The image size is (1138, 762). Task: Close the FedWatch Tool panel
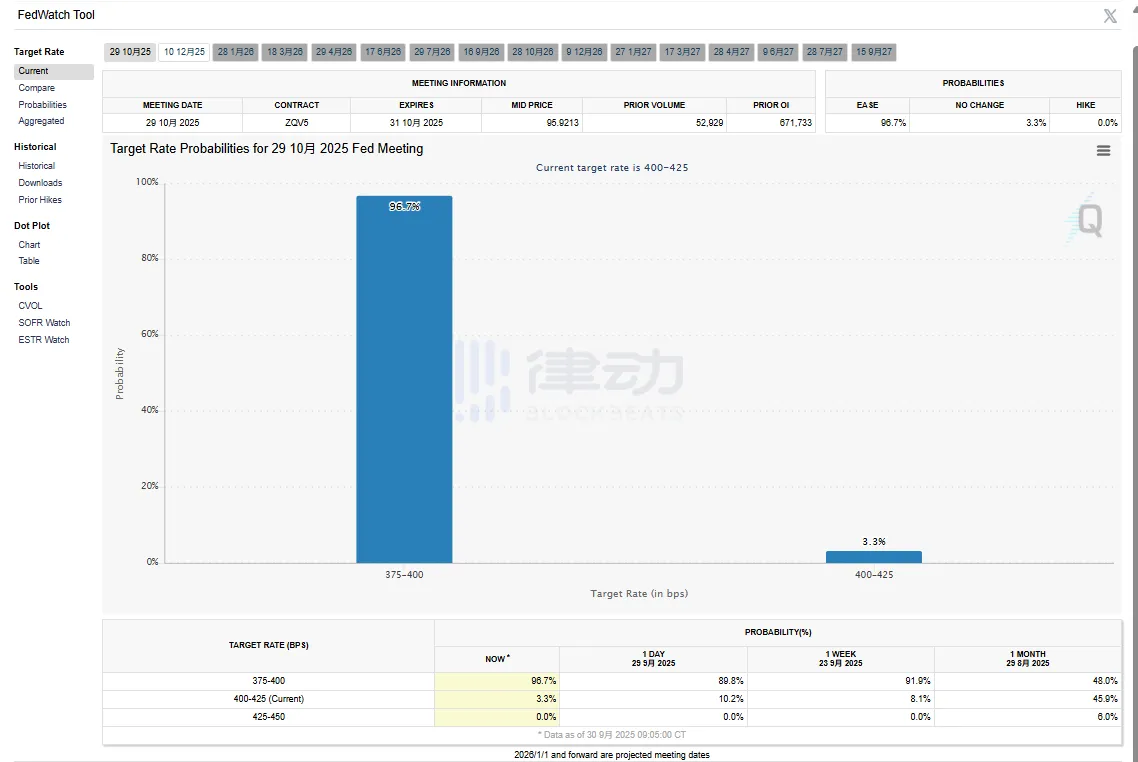(x=1110, y=15)
